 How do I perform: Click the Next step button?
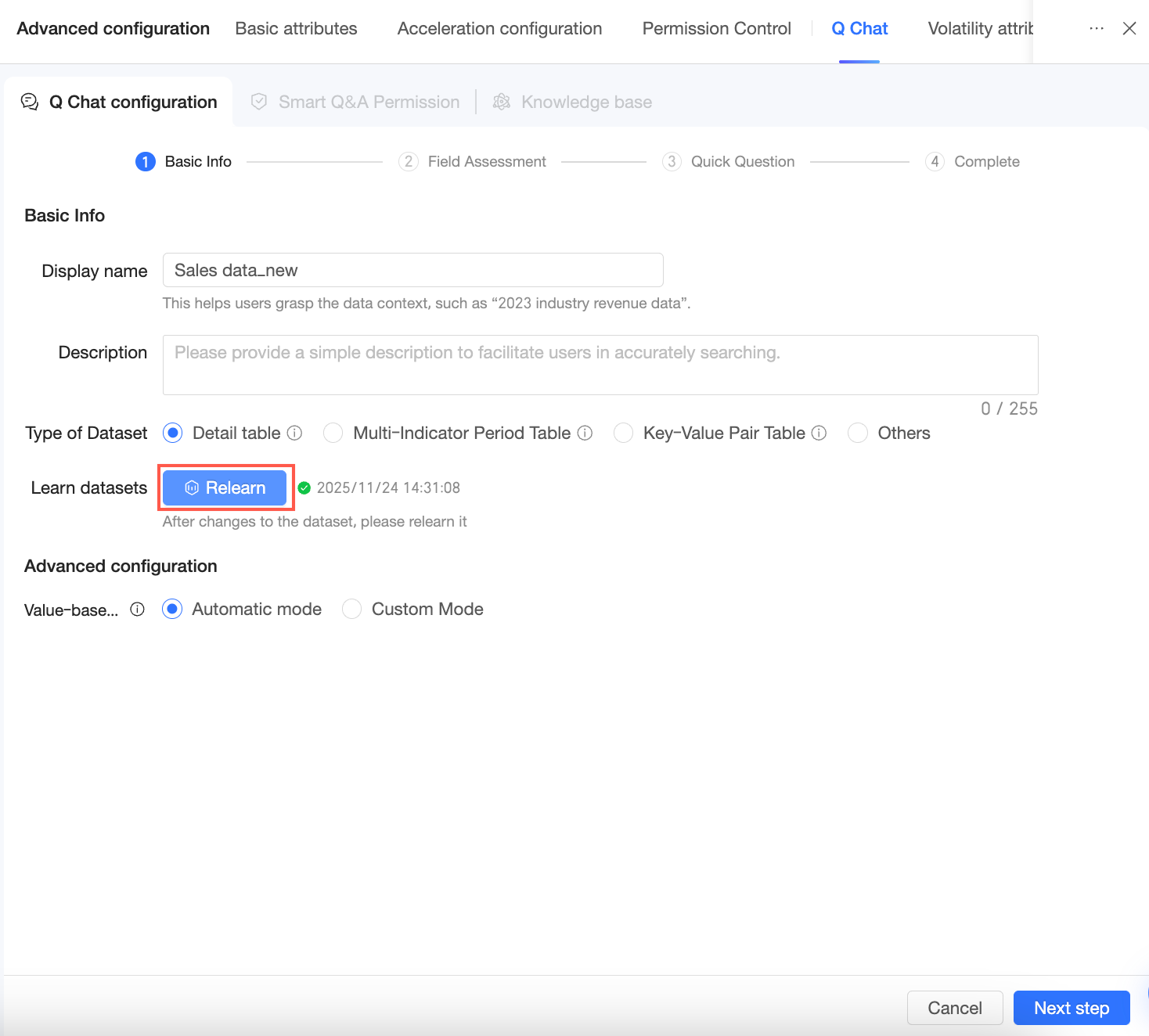[x=1071, y=1008]
